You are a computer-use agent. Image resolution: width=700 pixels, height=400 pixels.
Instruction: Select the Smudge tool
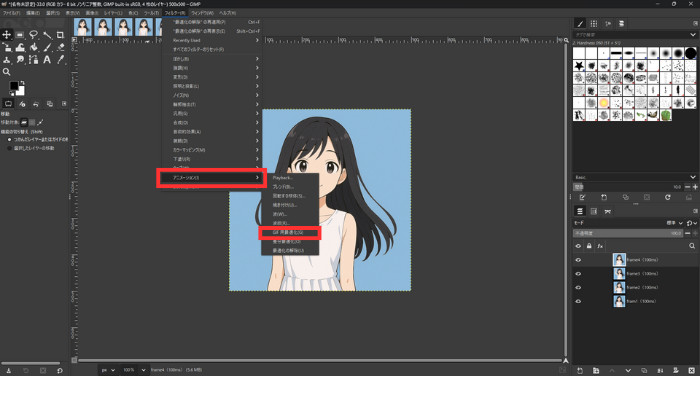pos(20,59)
